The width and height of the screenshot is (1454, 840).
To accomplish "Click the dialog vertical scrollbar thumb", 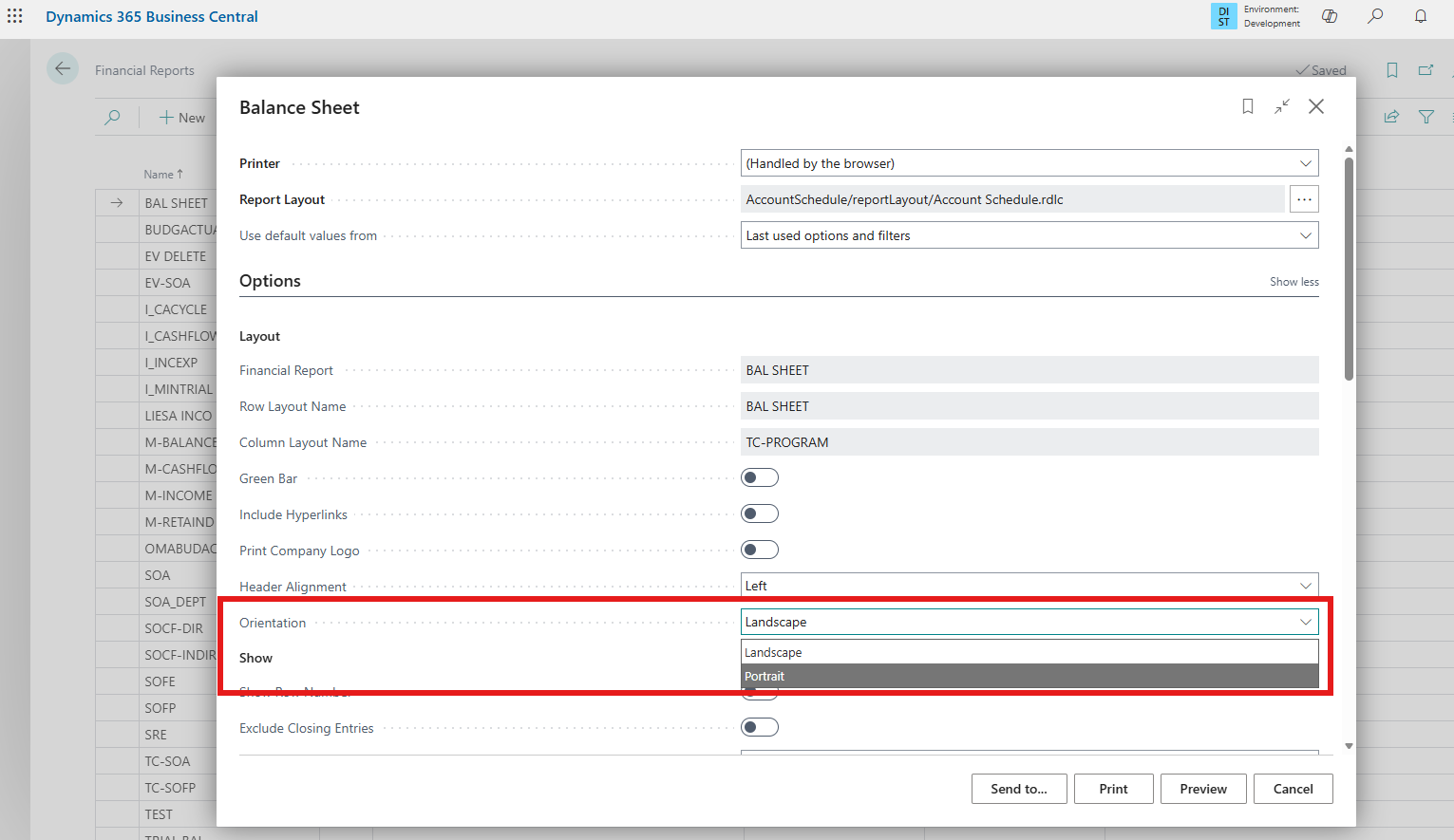I will click(x=1349, y=269).
